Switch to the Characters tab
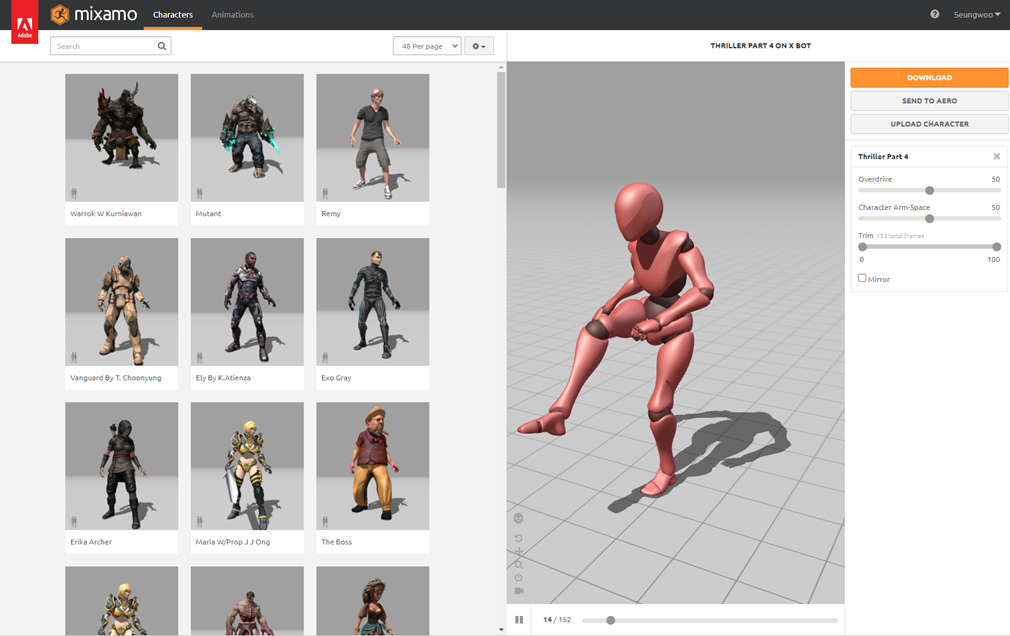This screenshot has width=1010, height=636. coord(173,15)
